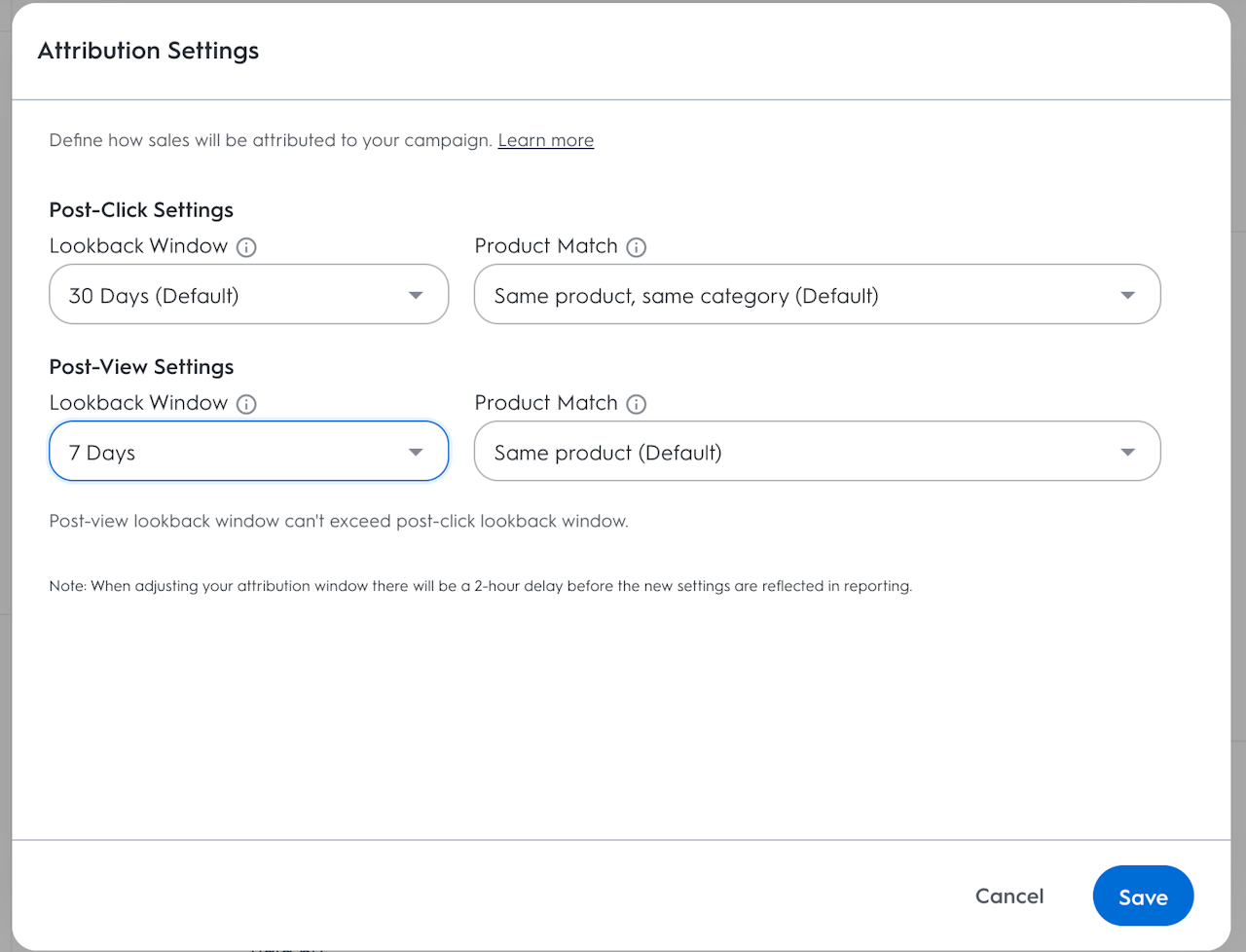The image size is (1246, 952).
Task: Expand the Same product (Default) dropdown arrow
Action: pyautogui.click(x=1128, y=452)
